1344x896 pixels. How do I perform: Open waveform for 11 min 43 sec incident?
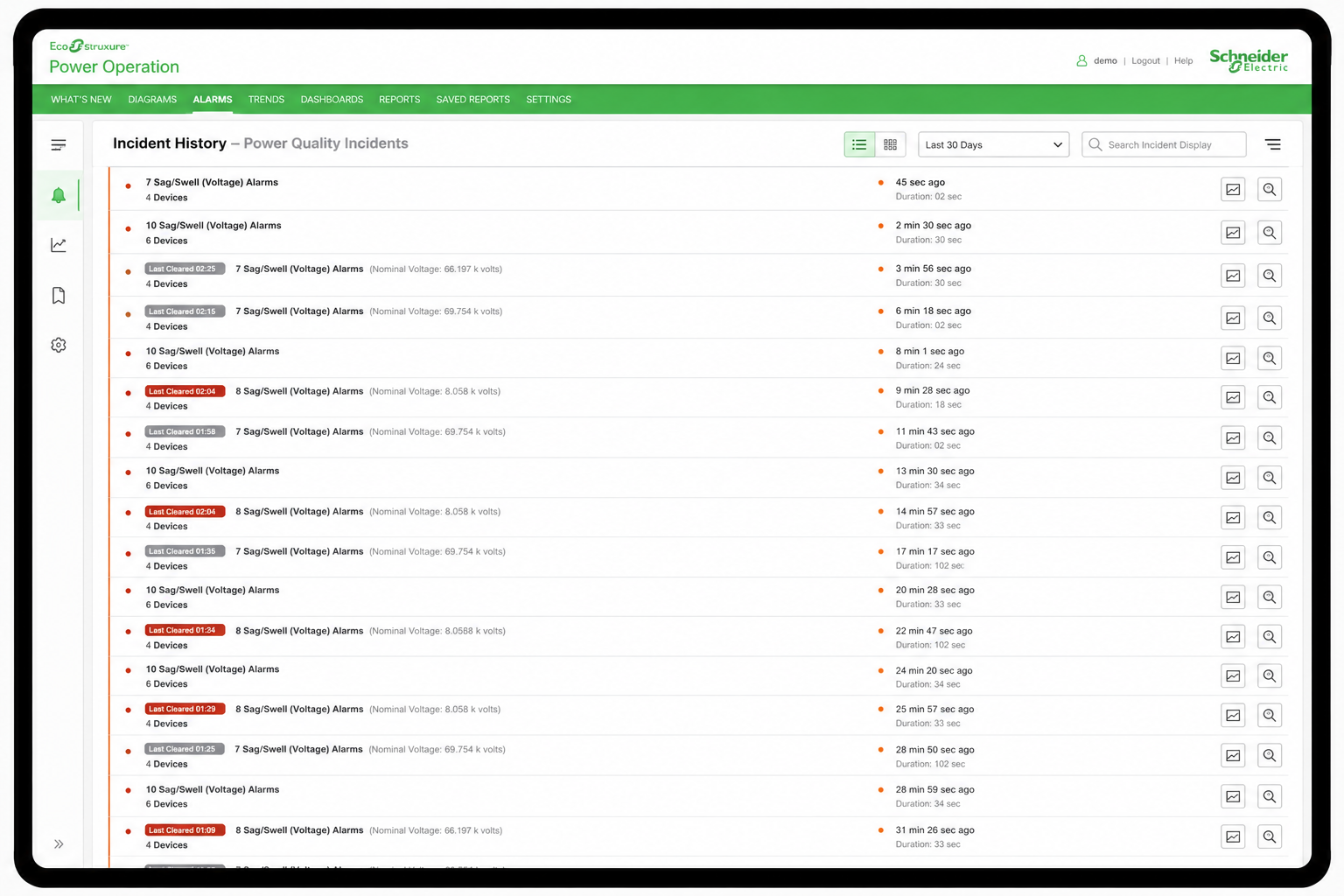(x=1233, y=437)
